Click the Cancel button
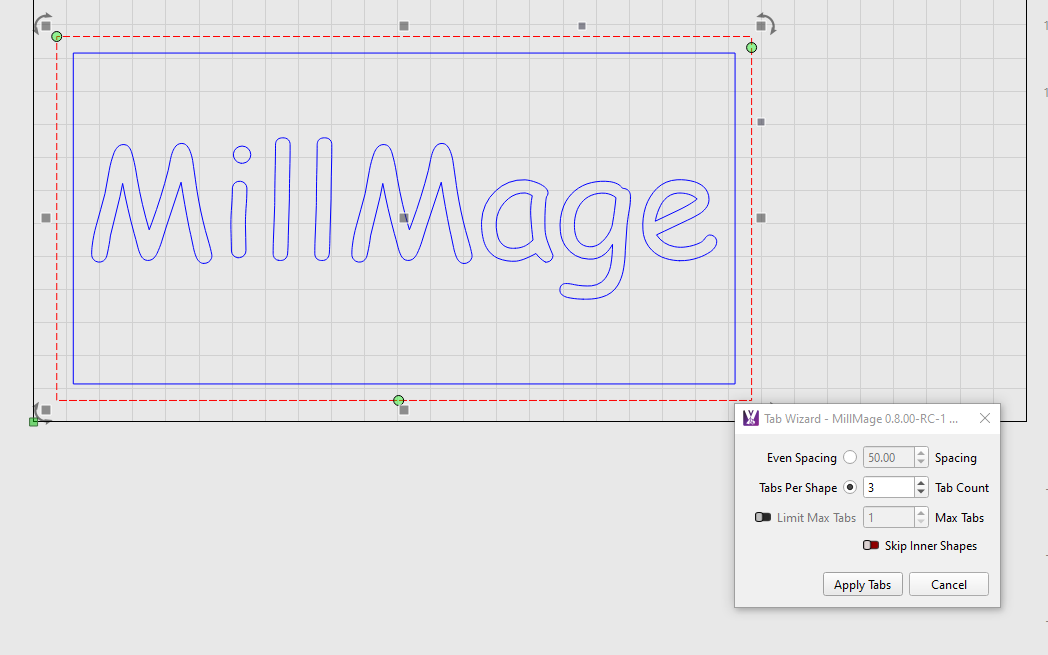Screen dimensions: 1048x655 coord(948,584)
